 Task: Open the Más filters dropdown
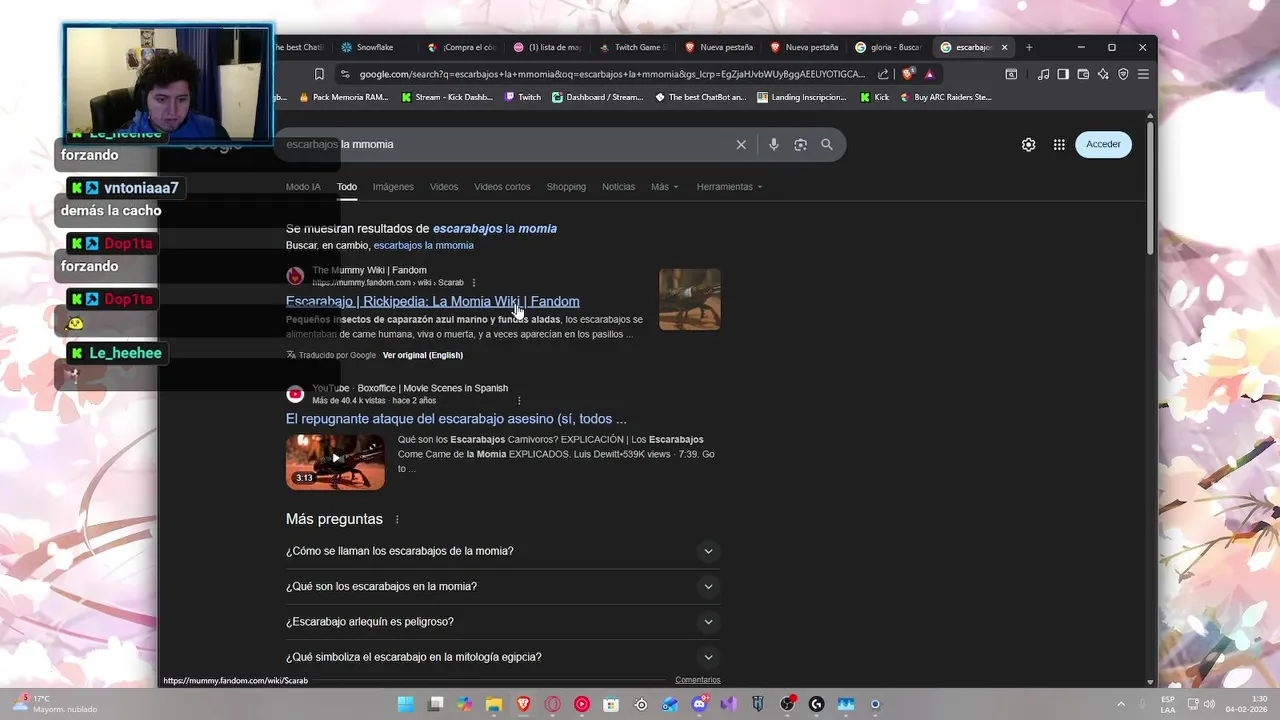coord(664,187)
